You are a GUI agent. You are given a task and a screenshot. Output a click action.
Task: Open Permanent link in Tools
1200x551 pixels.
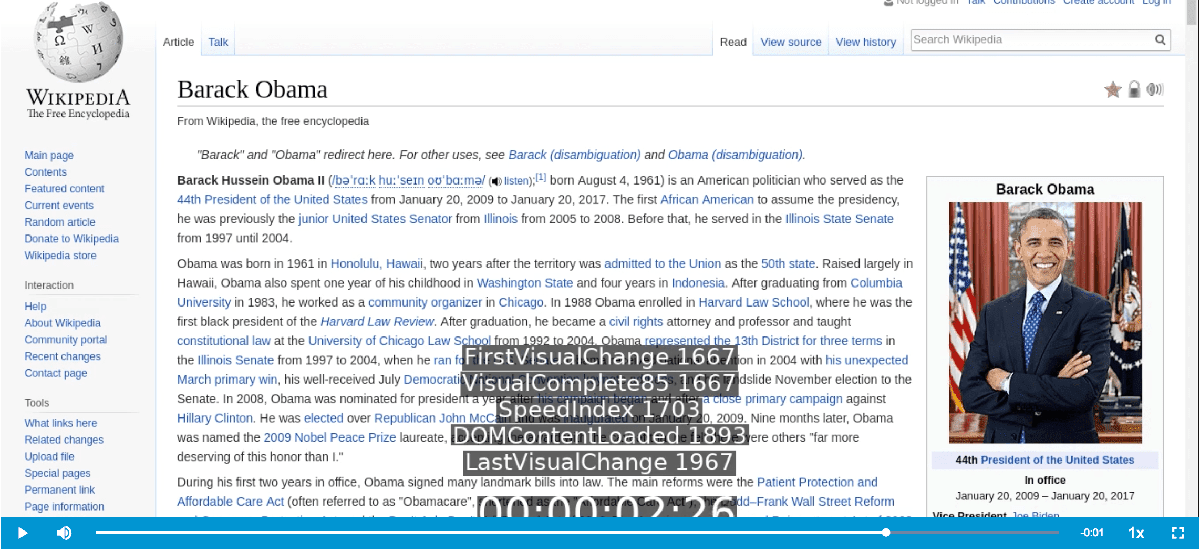60,490
